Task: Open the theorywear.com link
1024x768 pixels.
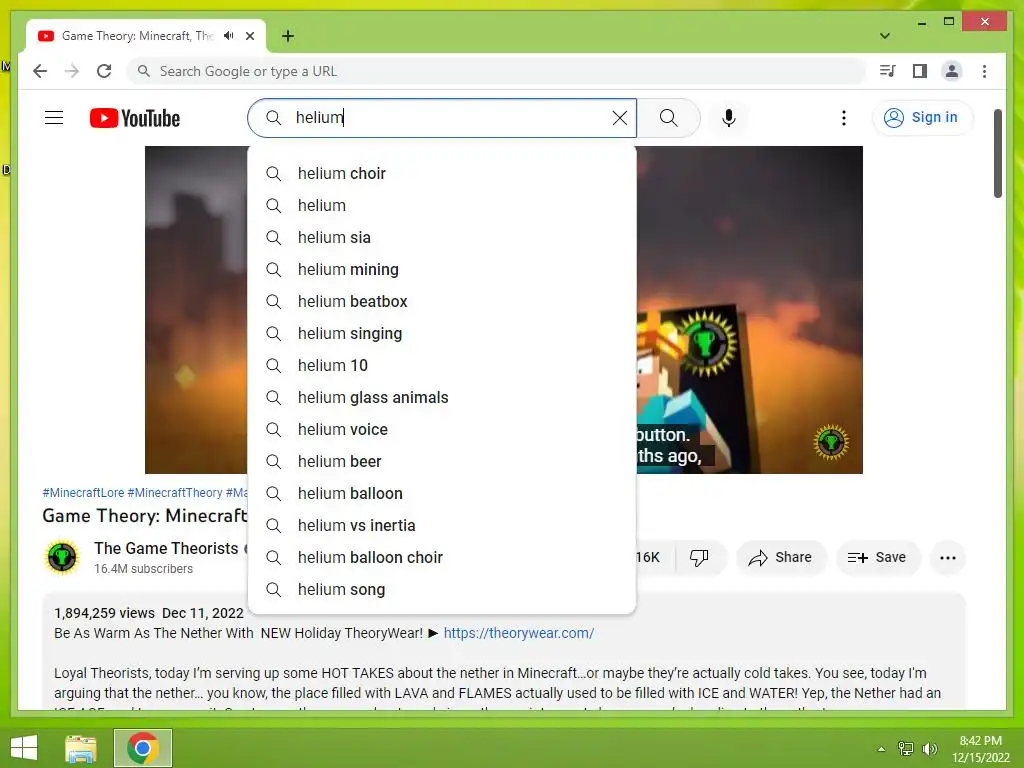Action: click(x=519, y=633)
